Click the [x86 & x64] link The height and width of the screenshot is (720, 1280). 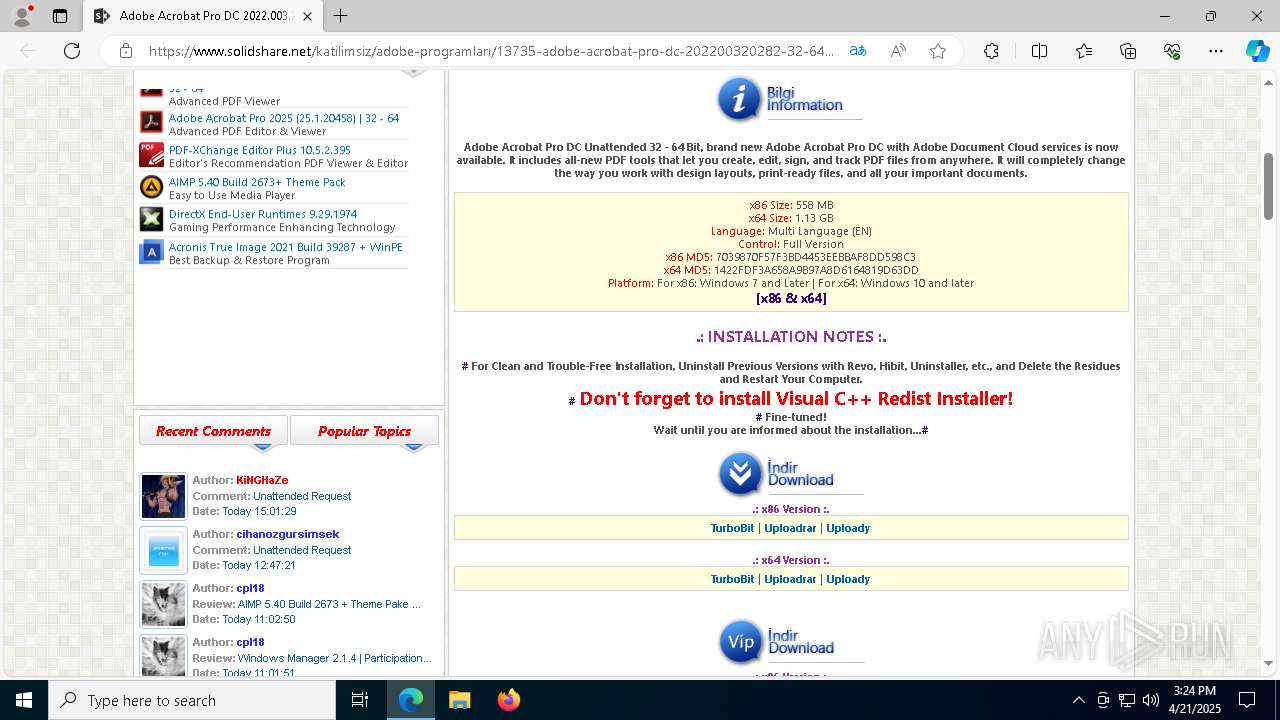[x=791, y=298]
